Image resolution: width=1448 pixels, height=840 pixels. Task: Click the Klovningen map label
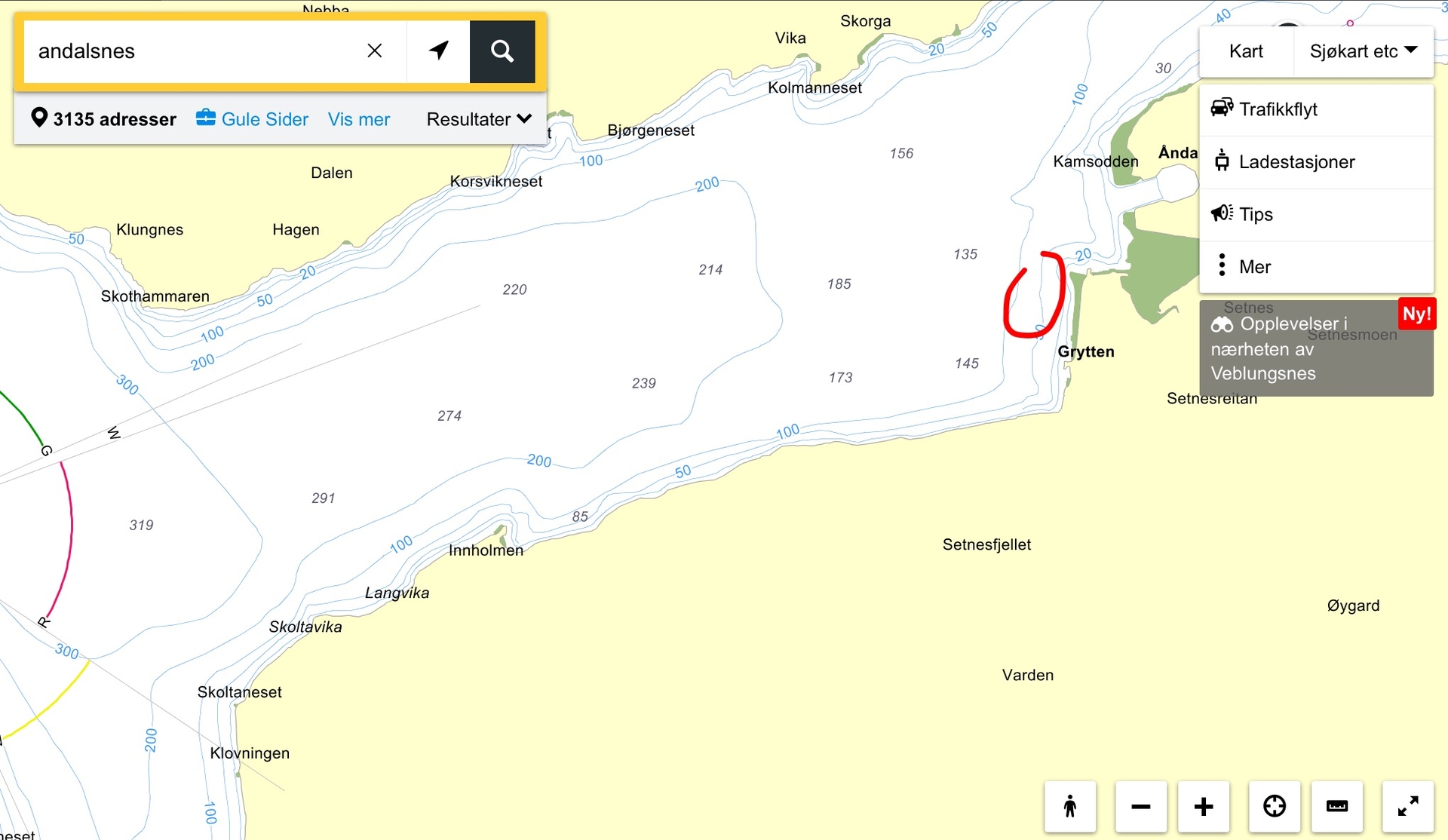tap(250, 753)
